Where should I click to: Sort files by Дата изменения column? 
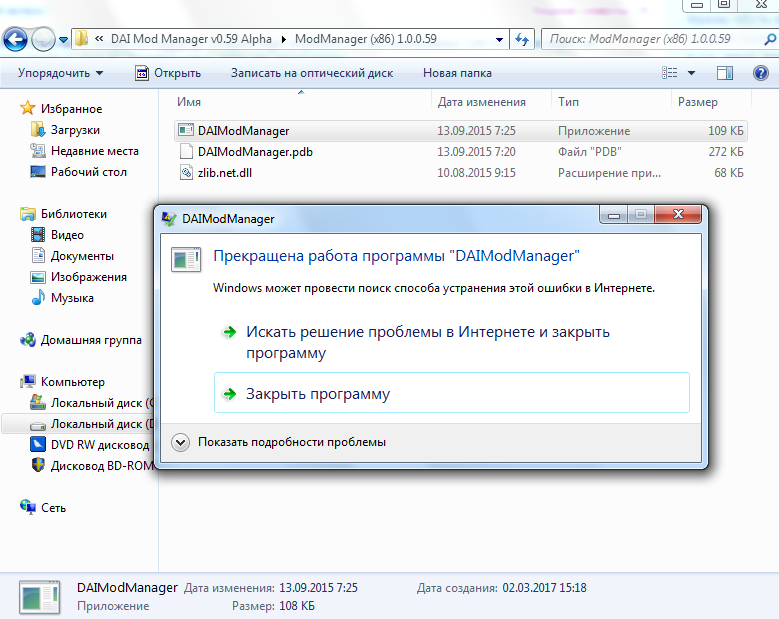(481, 102)
